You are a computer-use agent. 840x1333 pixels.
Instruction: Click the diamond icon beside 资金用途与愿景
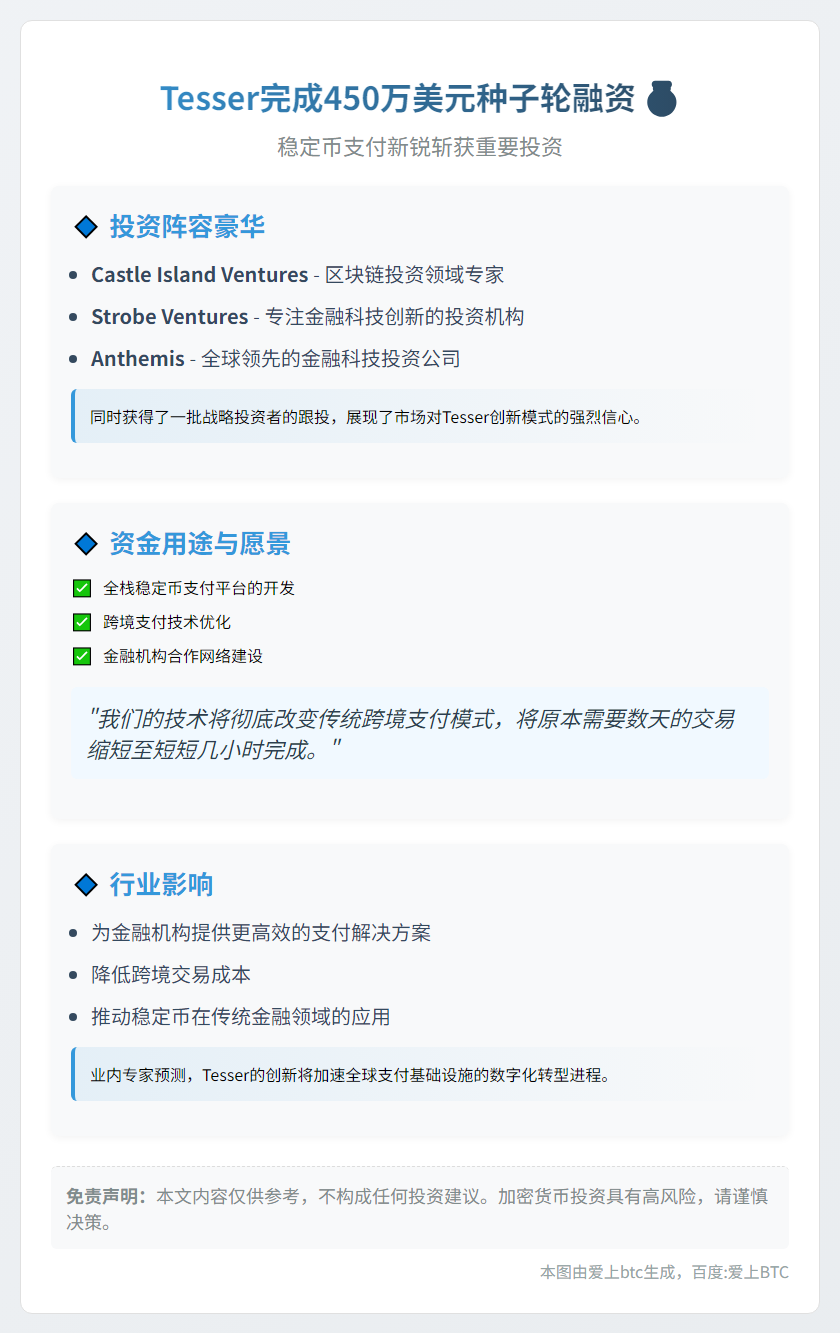coord(86,544)
